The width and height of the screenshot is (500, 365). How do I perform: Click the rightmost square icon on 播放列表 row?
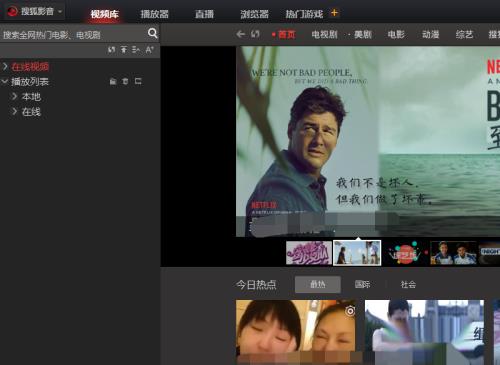(x=138, y=81)
